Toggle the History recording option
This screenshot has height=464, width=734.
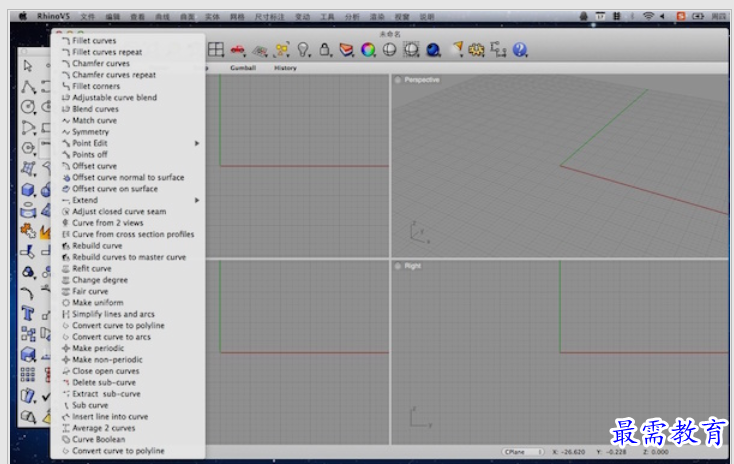click(x=285, y=68)
